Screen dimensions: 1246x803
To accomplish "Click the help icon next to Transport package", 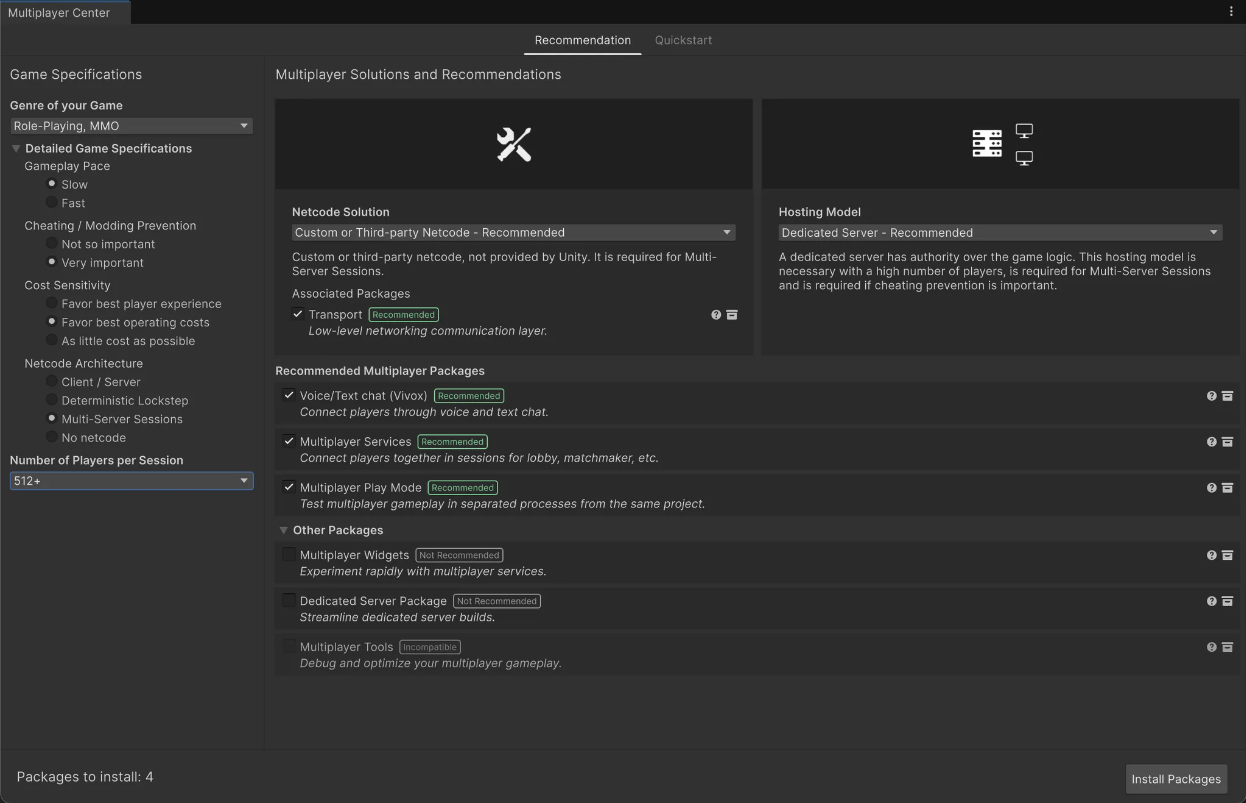I will [x=715, y=314].
